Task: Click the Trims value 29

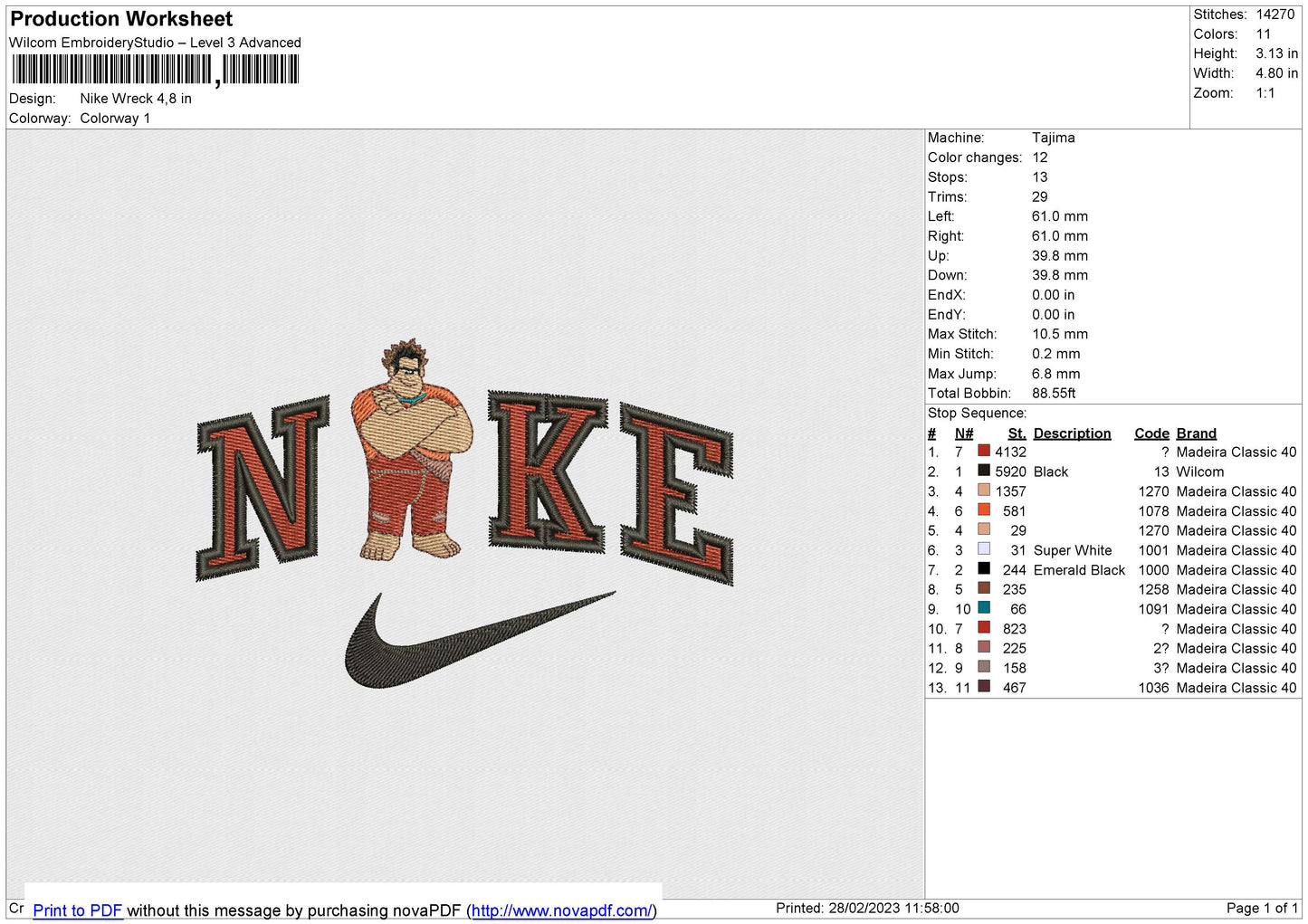Action: point(1040,196)
